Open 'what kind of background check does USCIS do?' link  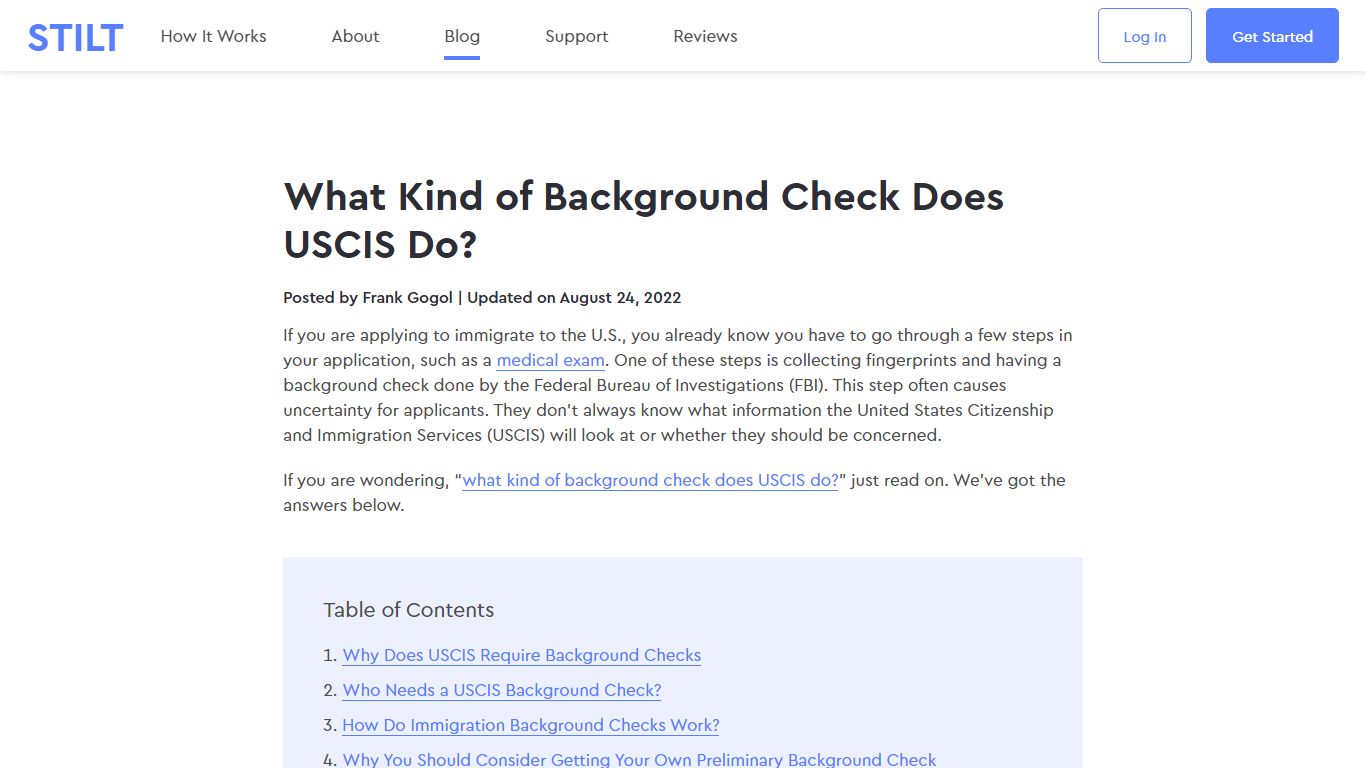[650, 480]
